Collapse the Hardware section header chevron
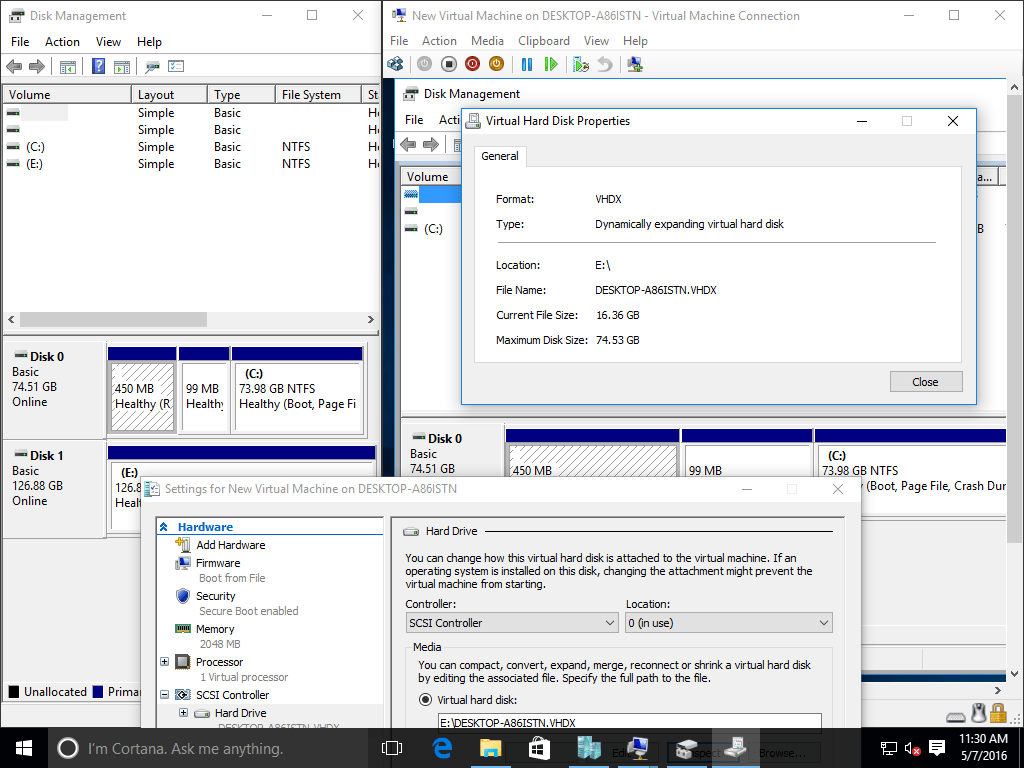The height and width of the screenshot is (768, 1024). 164,527
